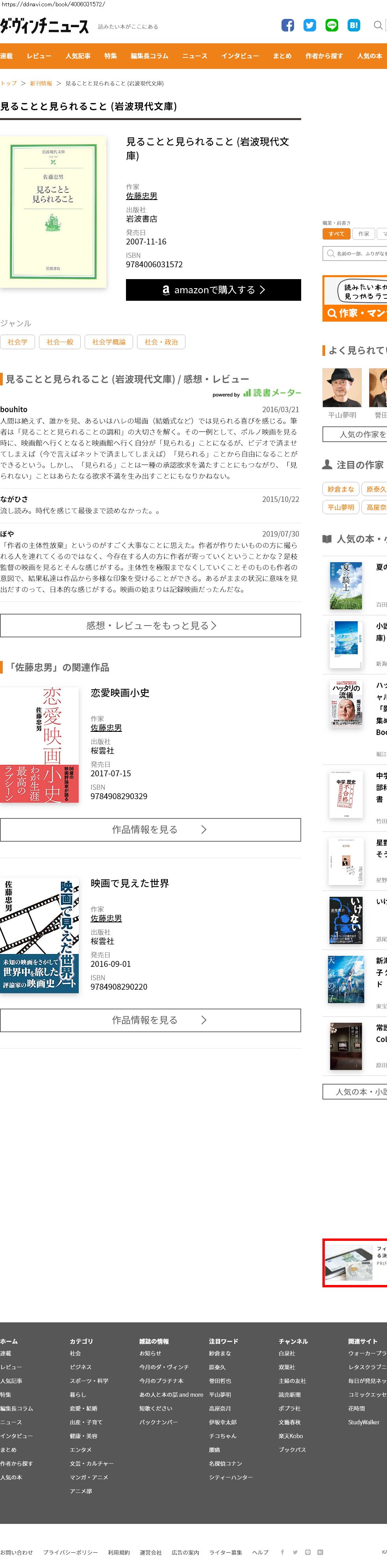Image resolution: width=387 pixels, height=1568 pixels.
Task: Click the amazonで購入する button
Action: 214,290
